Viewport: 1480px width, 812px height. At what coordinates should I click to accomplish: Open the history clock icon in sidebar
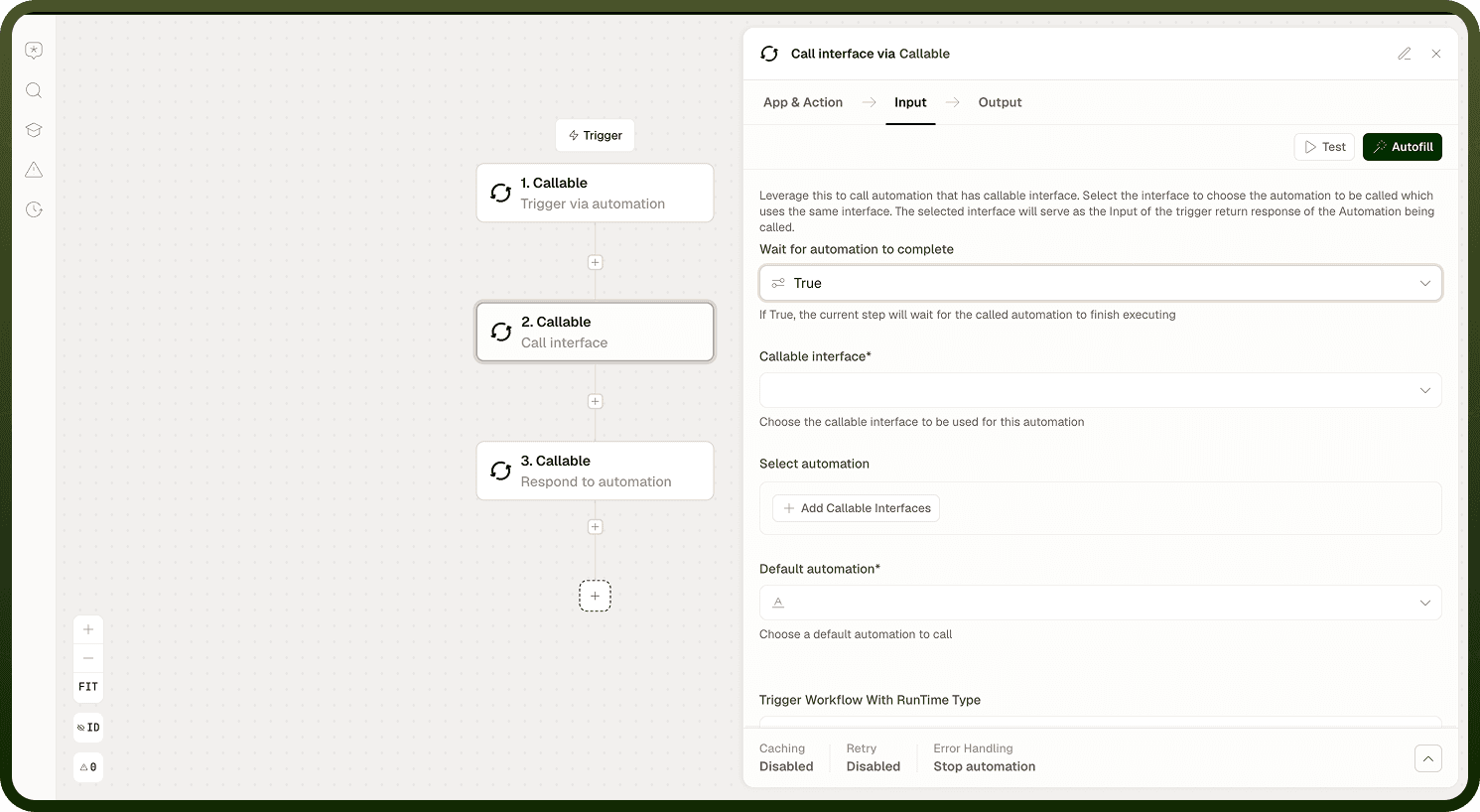point(34,209)
